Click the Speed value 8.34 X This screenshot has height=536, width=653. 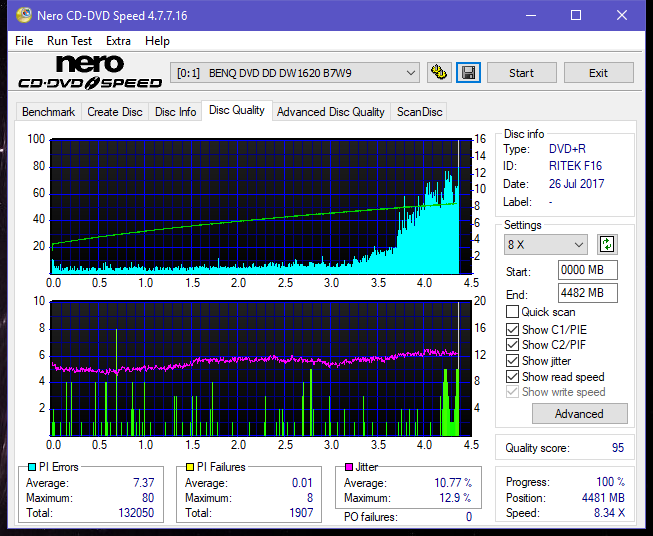tap(609, 513)
